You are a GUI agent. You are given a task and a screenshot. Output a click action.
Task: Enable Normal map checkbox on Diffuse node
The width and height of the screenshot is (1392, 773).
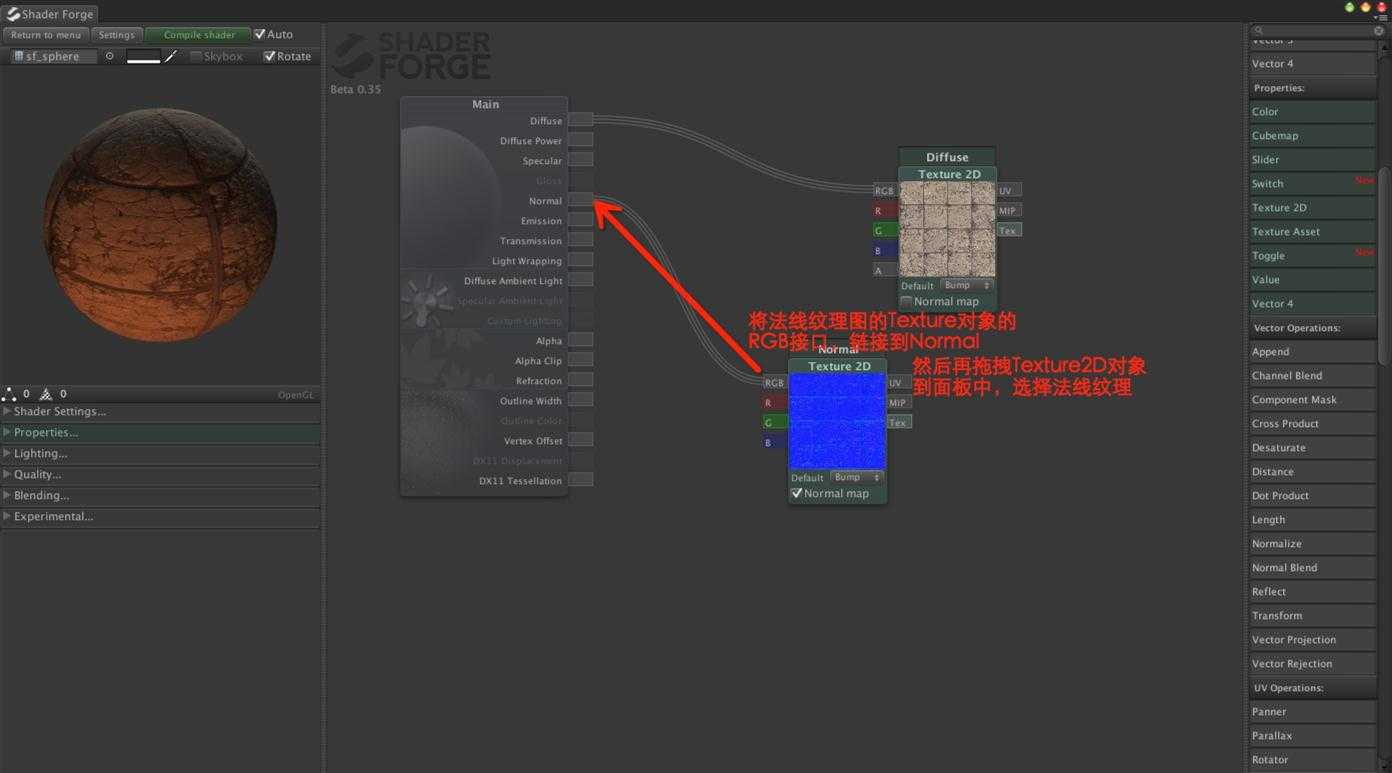pos(906,301)
